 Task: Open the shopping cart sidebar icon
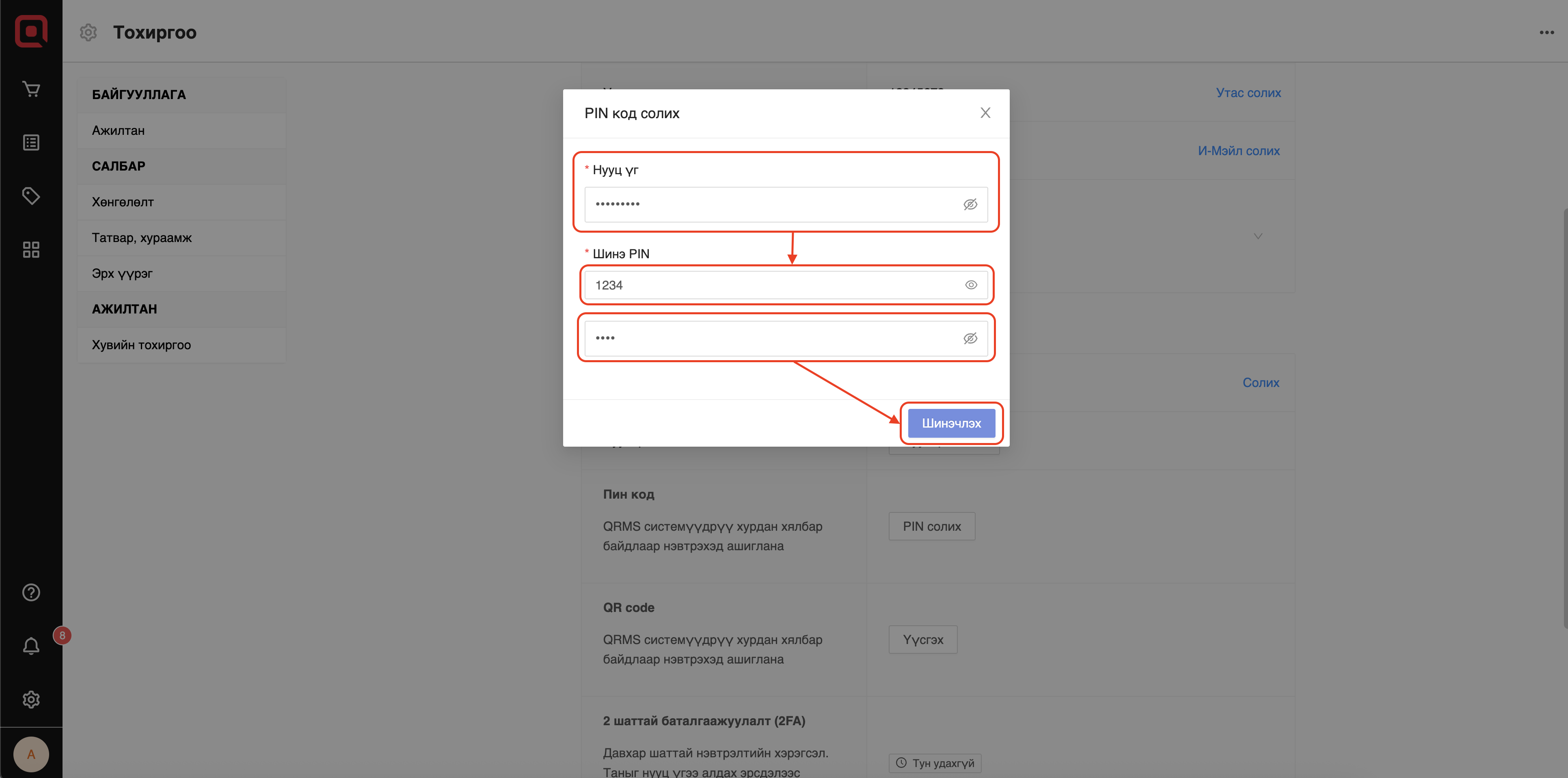31,89
